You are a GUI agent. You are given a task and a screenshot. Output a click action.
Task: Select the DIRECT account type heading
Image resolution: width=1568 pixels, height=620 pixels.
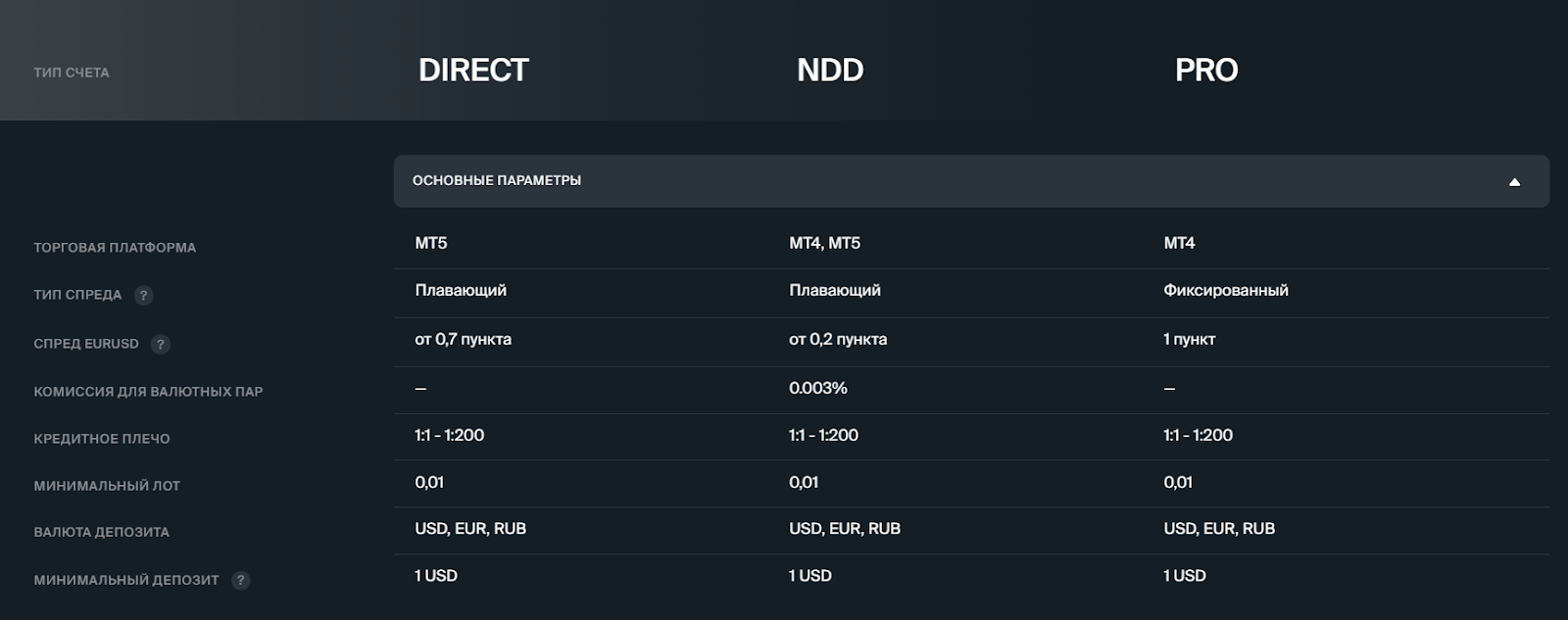tap(473, 71)
